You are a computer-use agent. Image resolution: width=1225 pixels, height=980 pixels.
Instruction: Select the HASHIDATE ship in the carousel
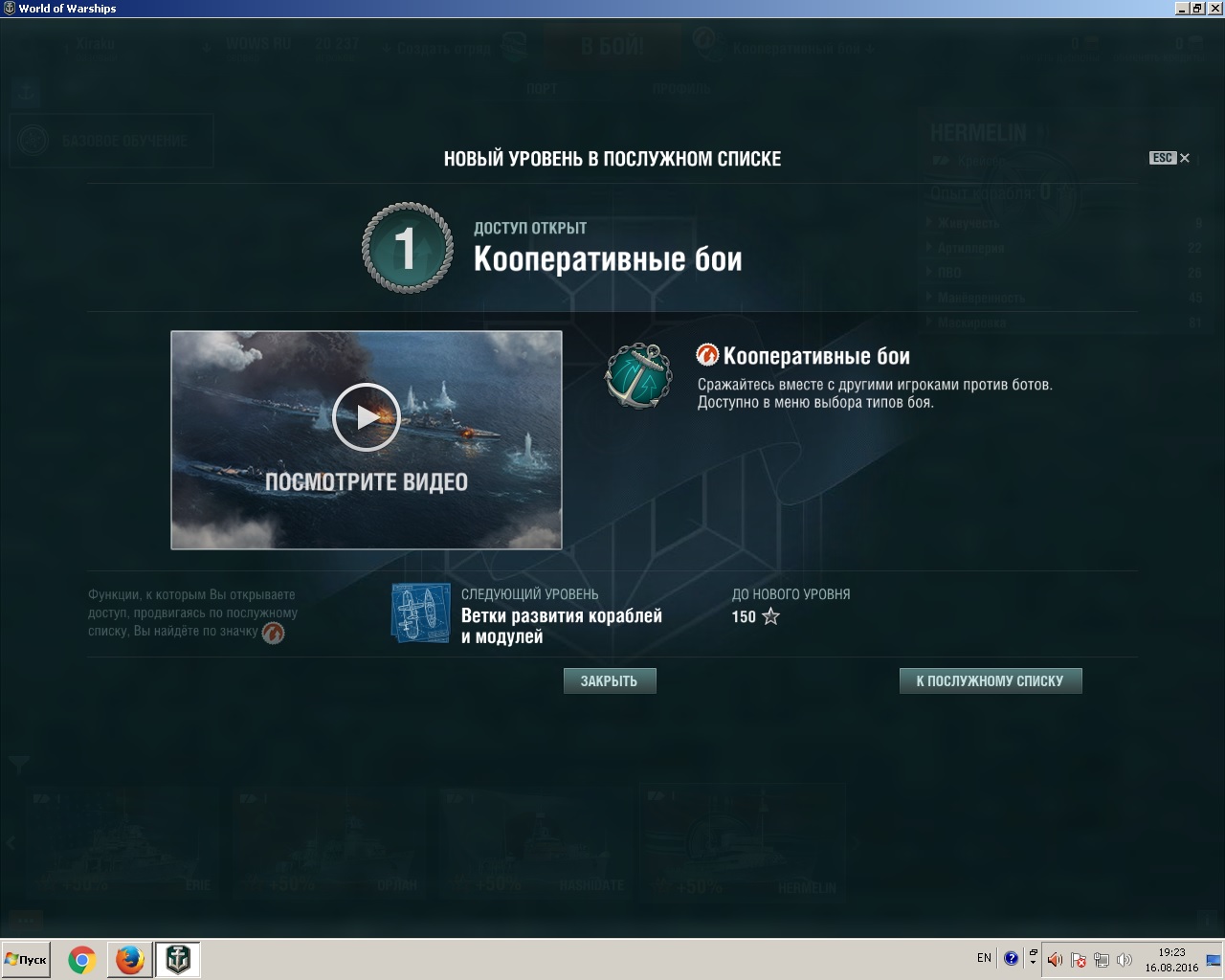click(538, 843)
